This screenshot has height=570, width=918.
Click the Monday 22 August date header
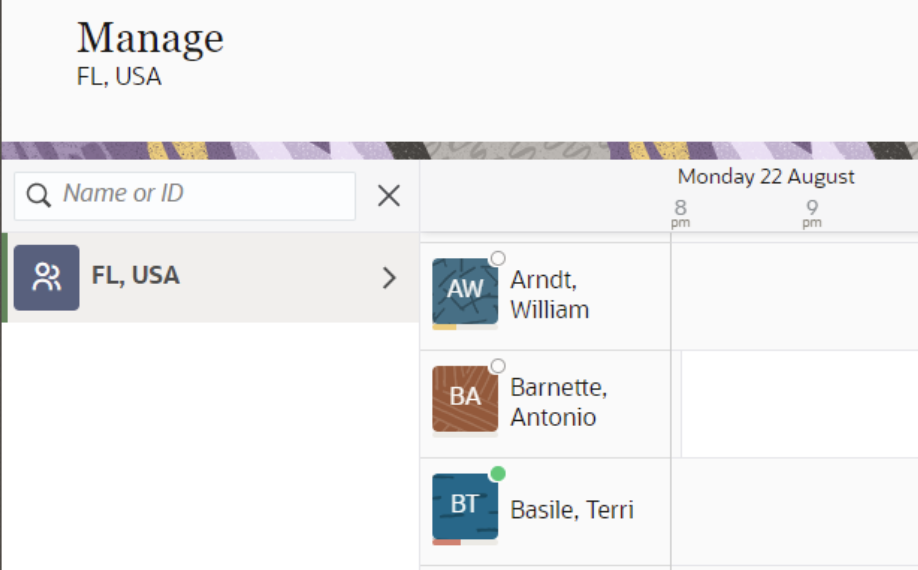[x=766, y=177]
